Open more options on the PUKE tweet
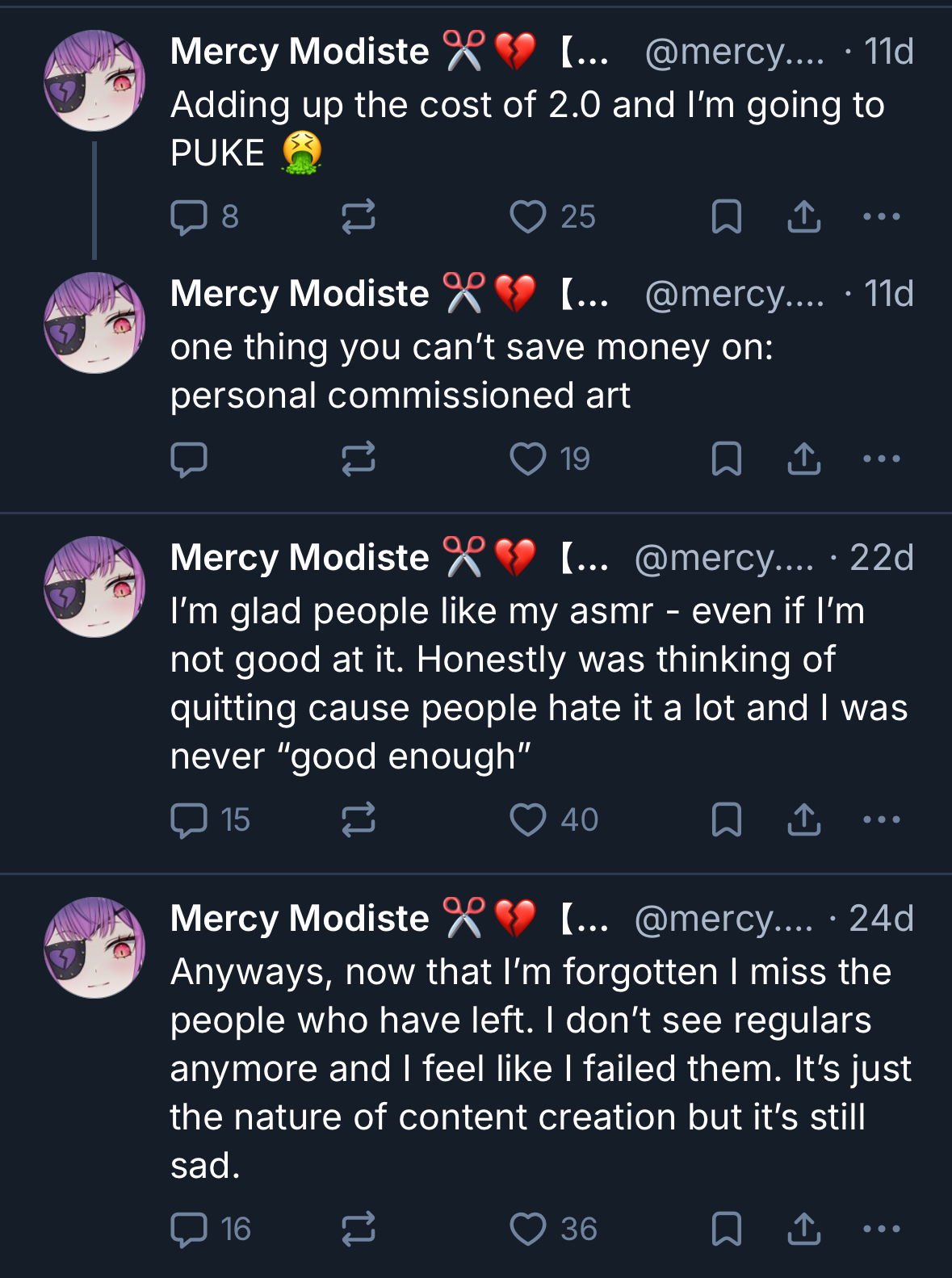The height and width of the screenshot is (1278, 952). [881, 217]
